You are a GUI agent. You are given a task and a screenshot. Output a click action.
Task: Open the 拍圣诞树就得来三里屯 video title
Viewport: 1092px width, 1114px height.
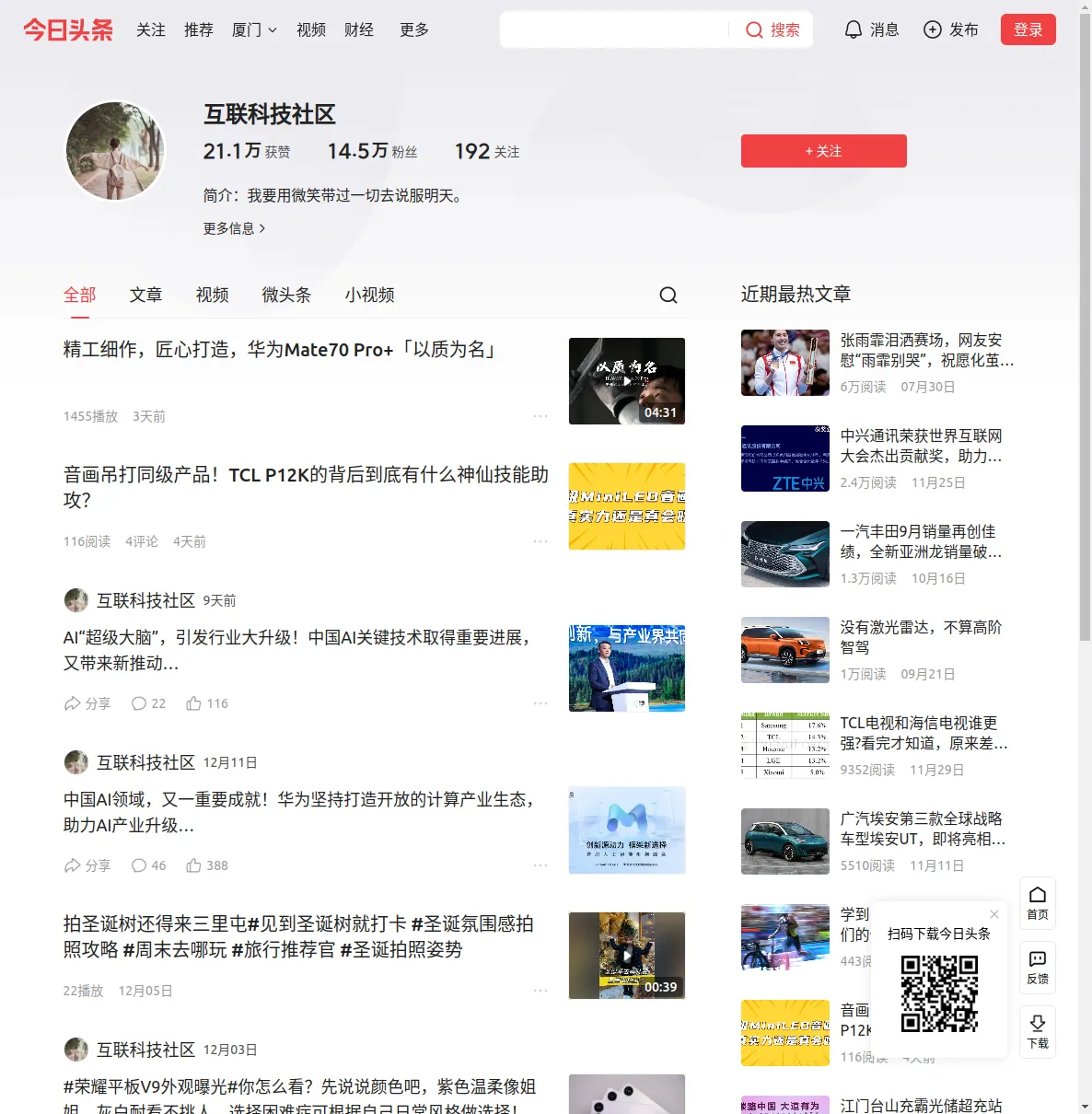[x=298, y=936]
